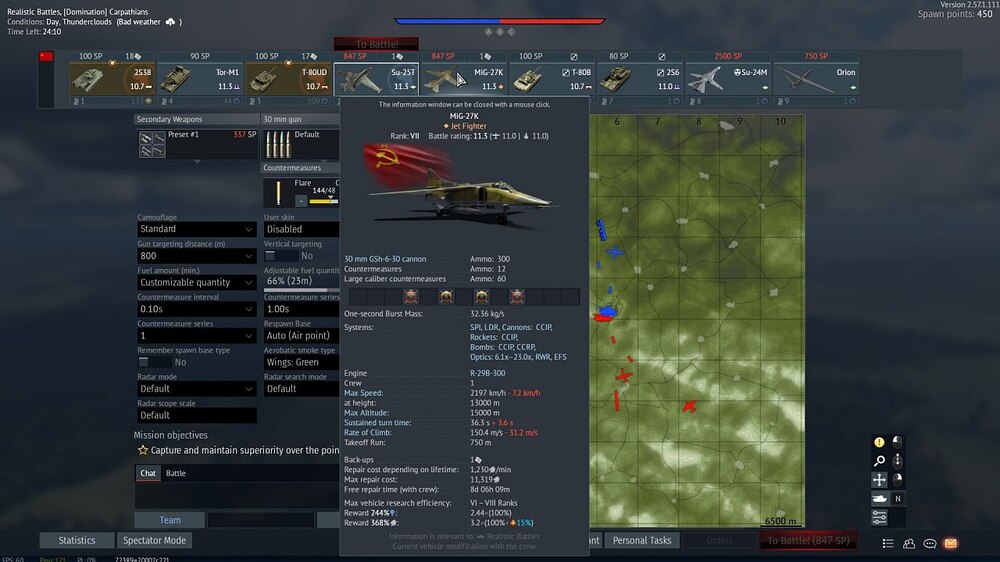The width and height of the screenshot is (1000, 562).
Task: Open the Camouflage Standard dropdown
Action: (x=196, y=229)
